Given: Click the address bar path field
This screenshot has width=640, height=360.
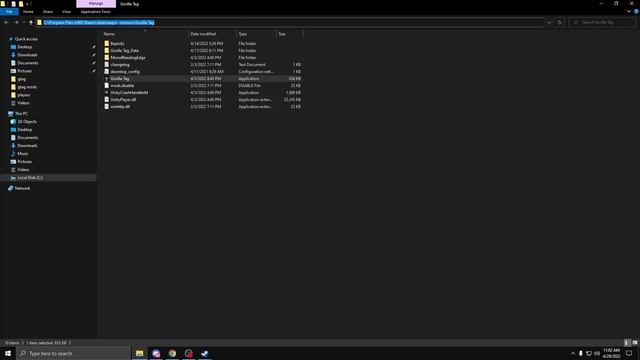Looking at the screenshot, I should (290, 22).
